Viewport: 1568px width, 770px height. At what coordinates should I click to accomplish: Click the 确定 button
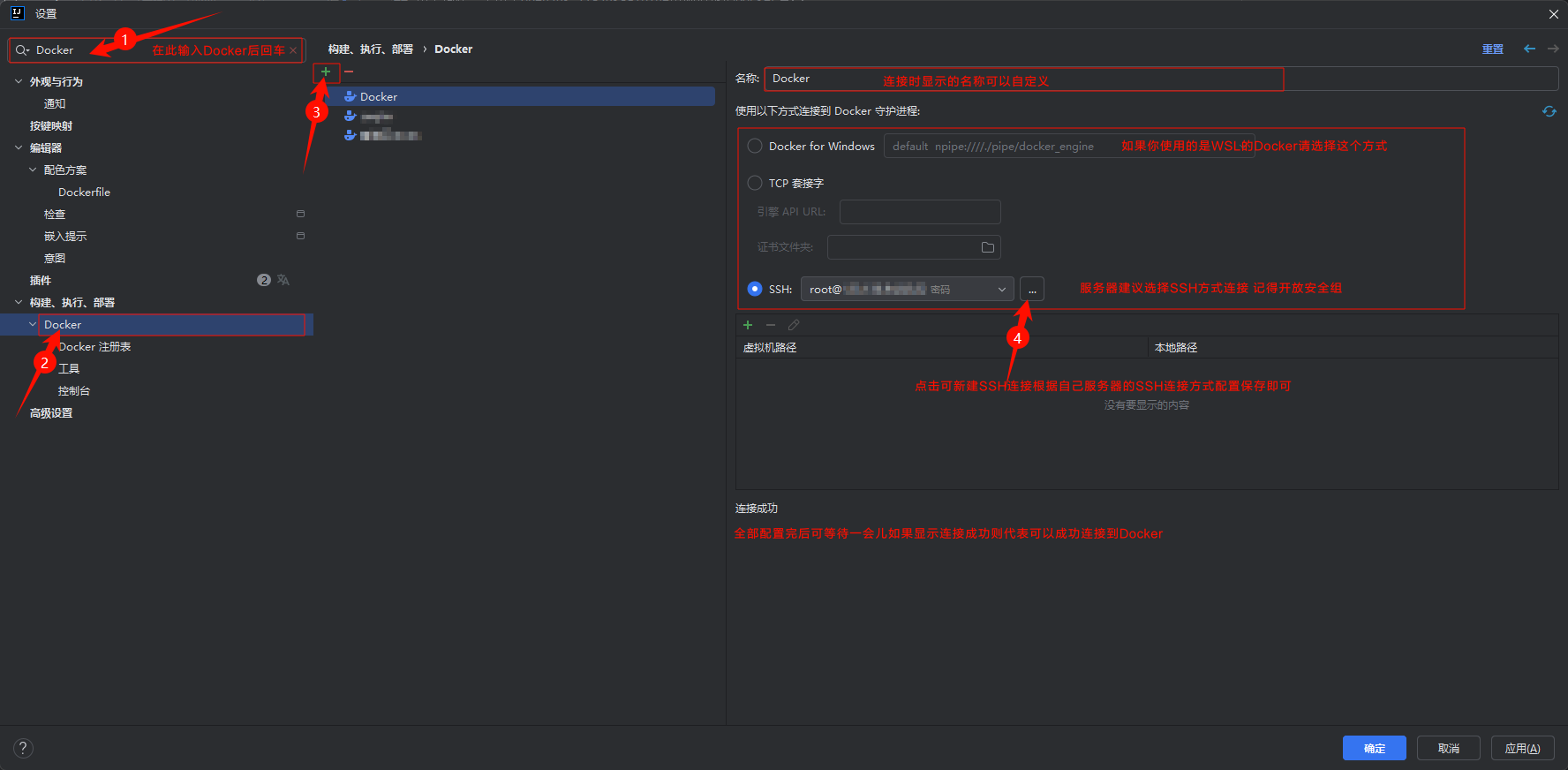(x=1375, y=748)
